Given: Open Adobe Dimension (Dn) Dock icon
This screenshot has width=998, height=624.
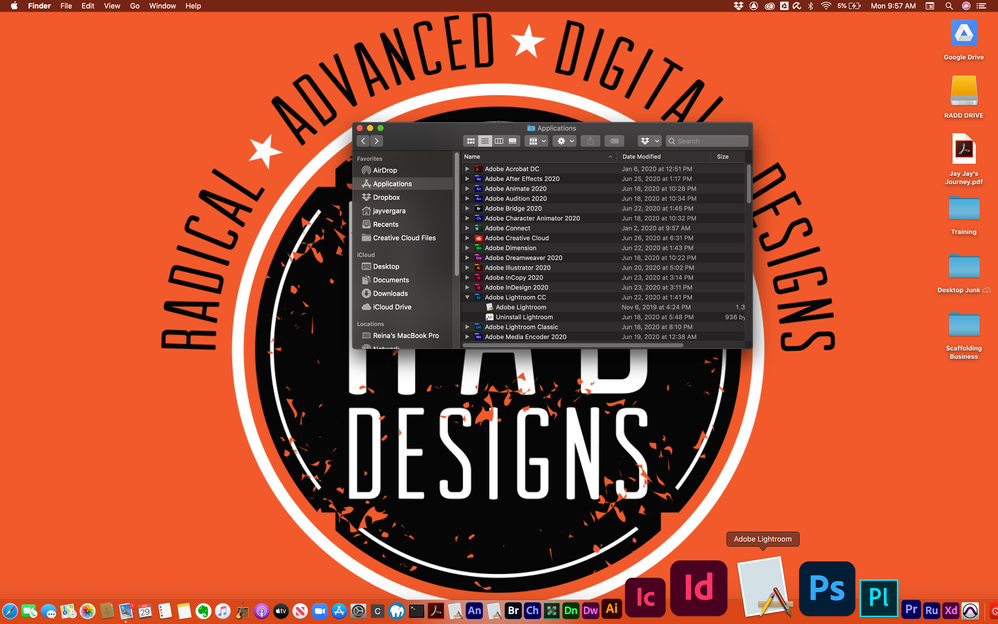Looking at the screenshot, I should [571, 611].
